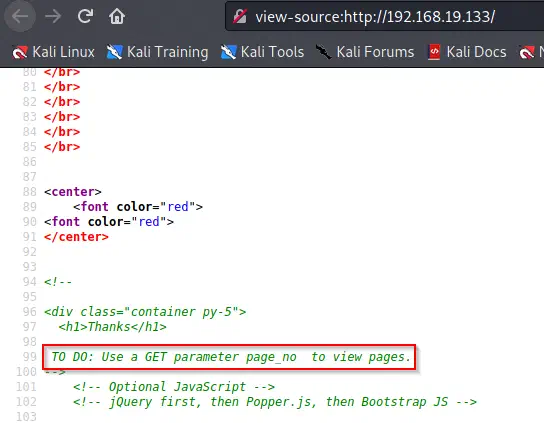The width and height of the screenshot is (544, 423).
Task: Reload the page with the refresh icon
Action: click(85, 16)
